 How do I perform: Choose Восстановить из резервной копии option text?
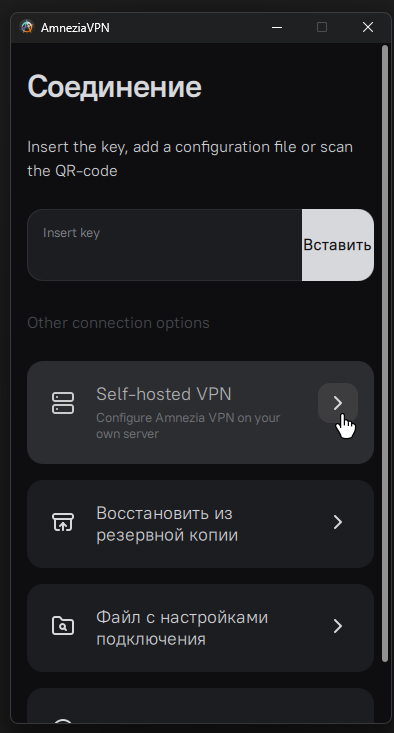pos(167,524)
